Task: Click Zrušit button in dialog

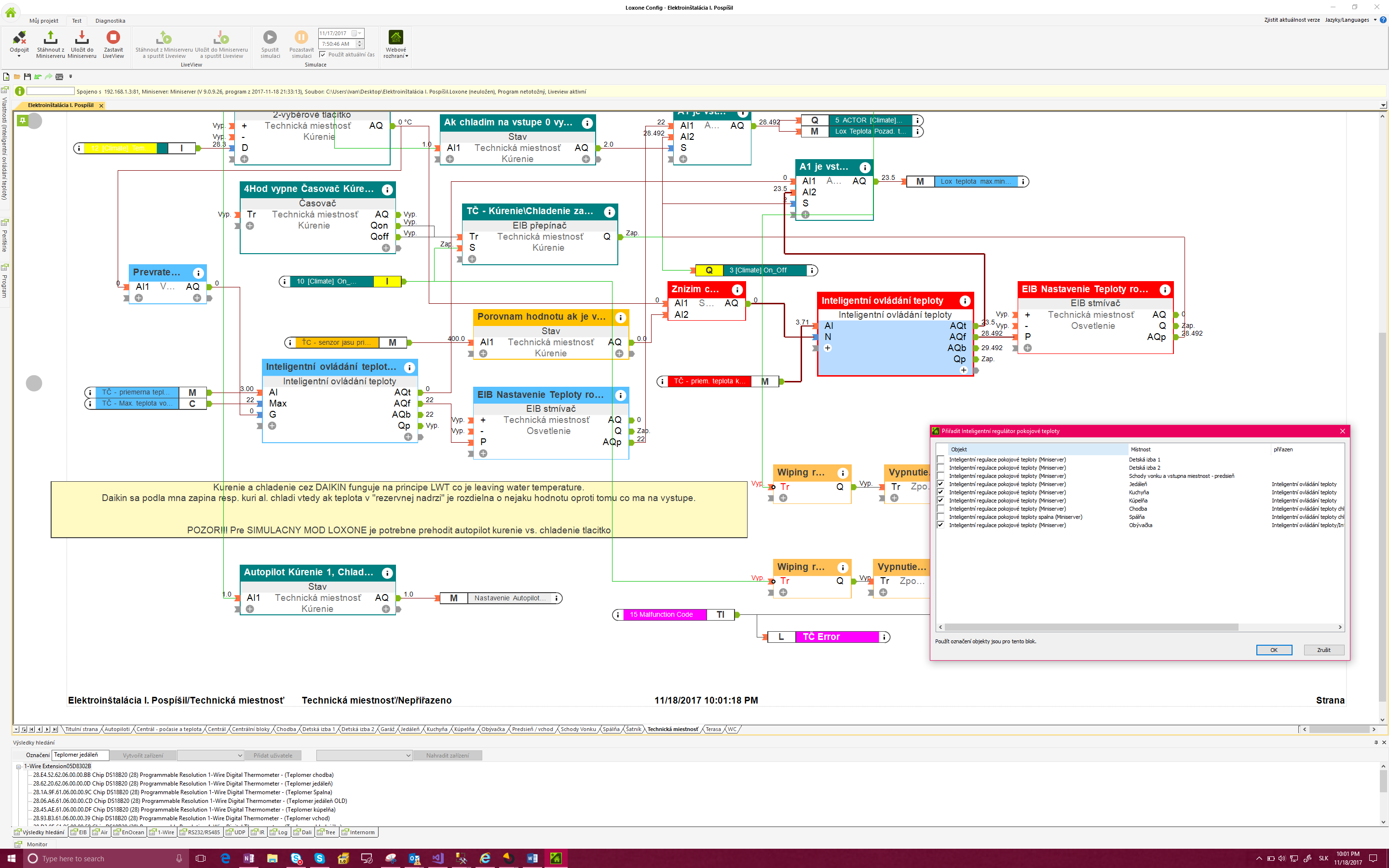Action: (1323, 650)
